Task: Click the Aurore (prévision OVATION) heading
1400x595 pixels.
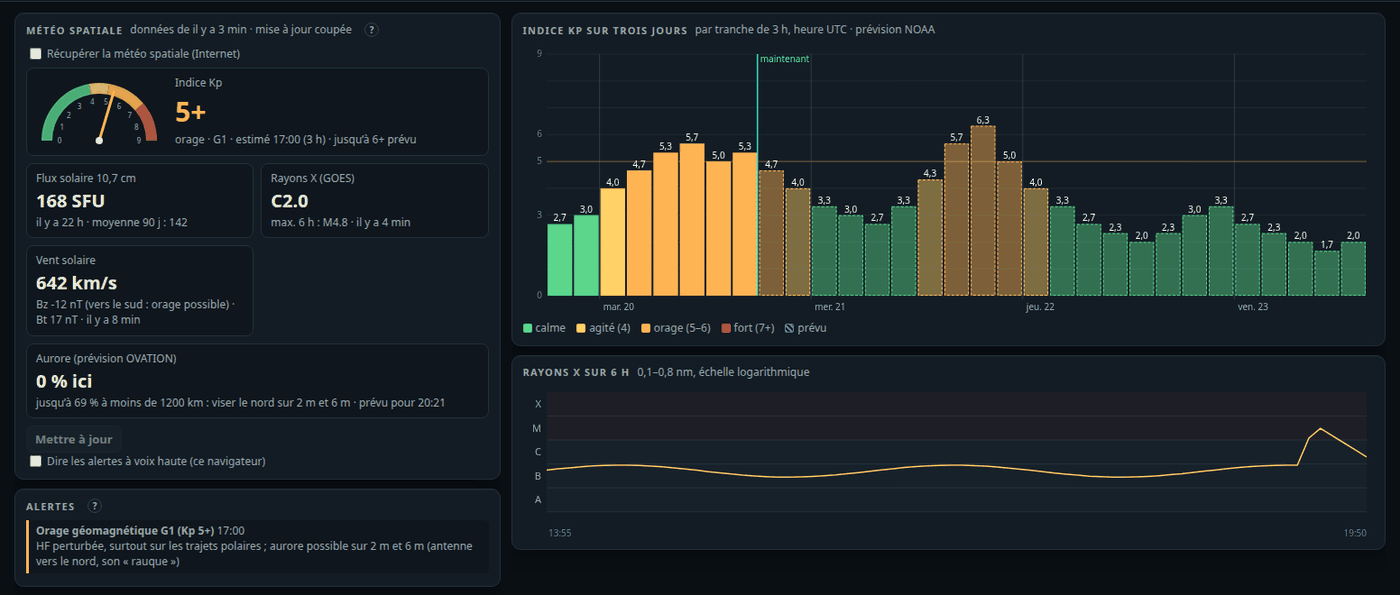Action: pos(106,358)
